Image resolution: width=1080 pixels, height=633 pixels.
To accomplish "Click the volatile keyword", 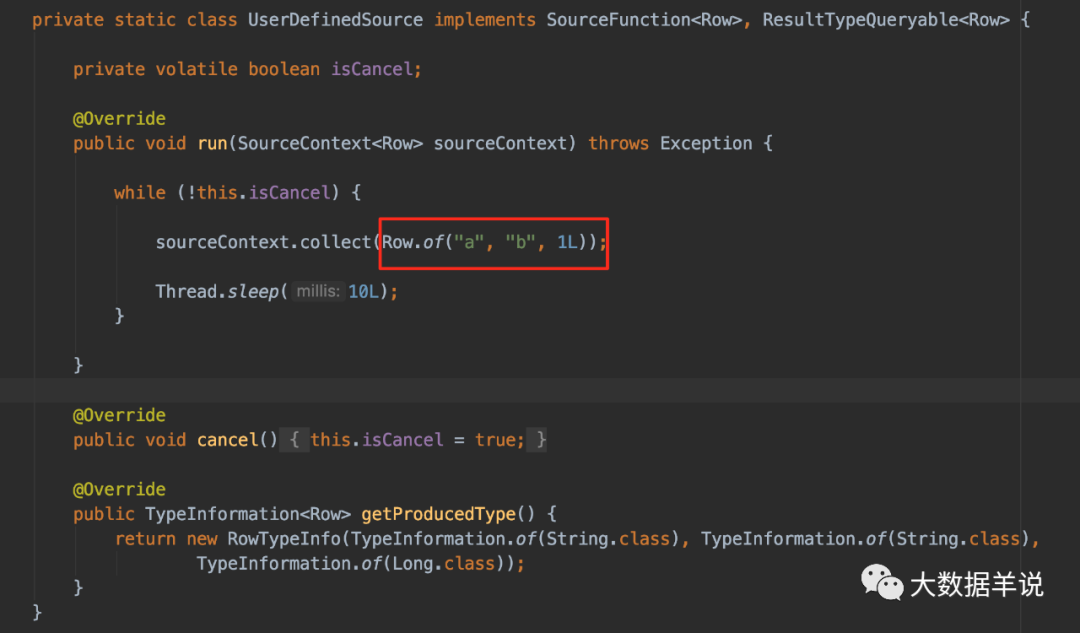I will click(196, 70).
